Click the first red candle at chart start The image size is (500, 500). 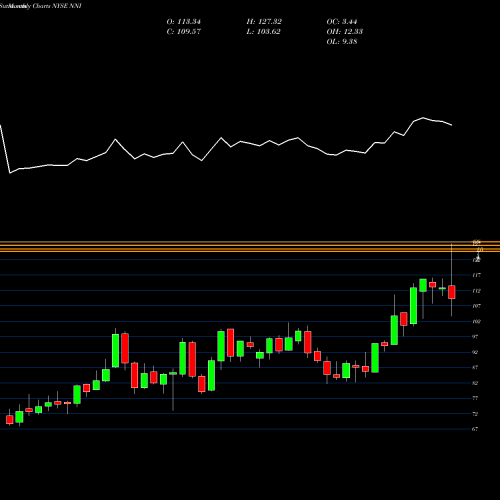(x=10, y=419)
